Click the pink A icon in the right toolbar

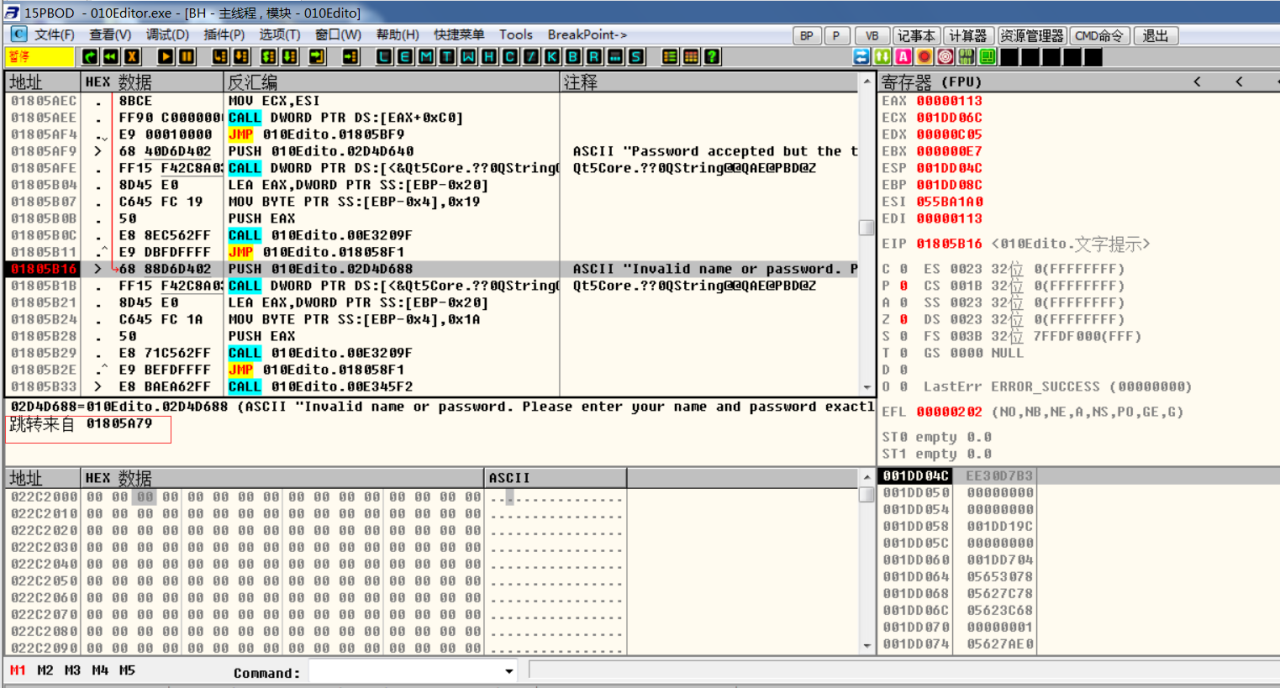[904, 57]
